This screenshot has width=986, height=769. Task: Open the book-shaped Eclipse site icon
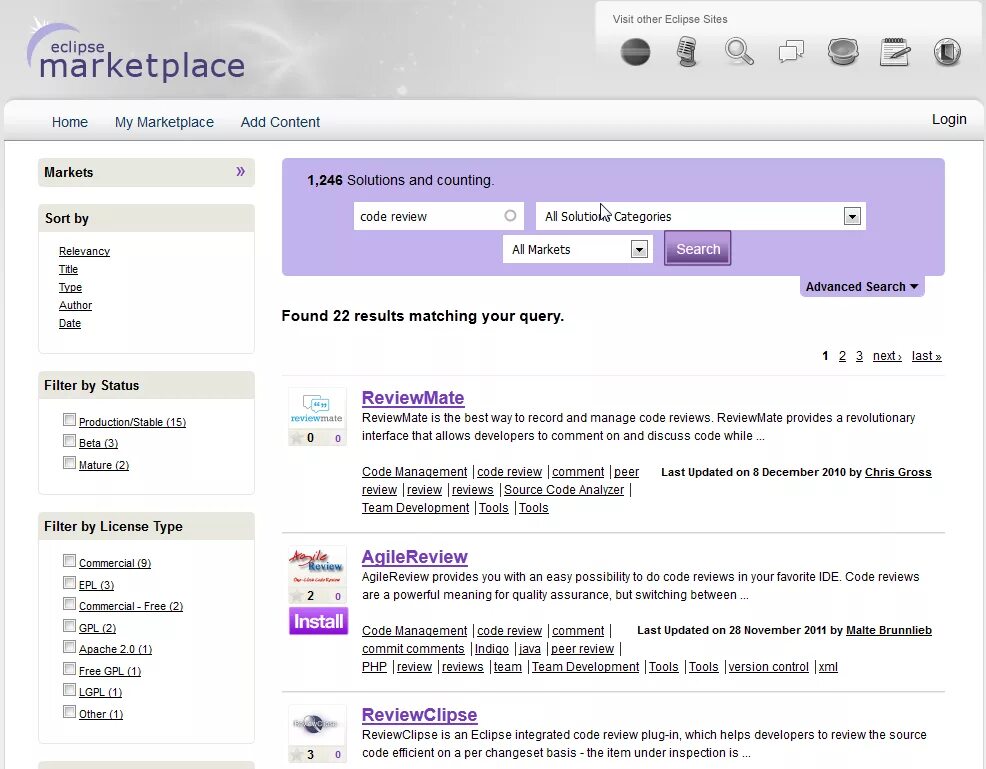(947, 52)
